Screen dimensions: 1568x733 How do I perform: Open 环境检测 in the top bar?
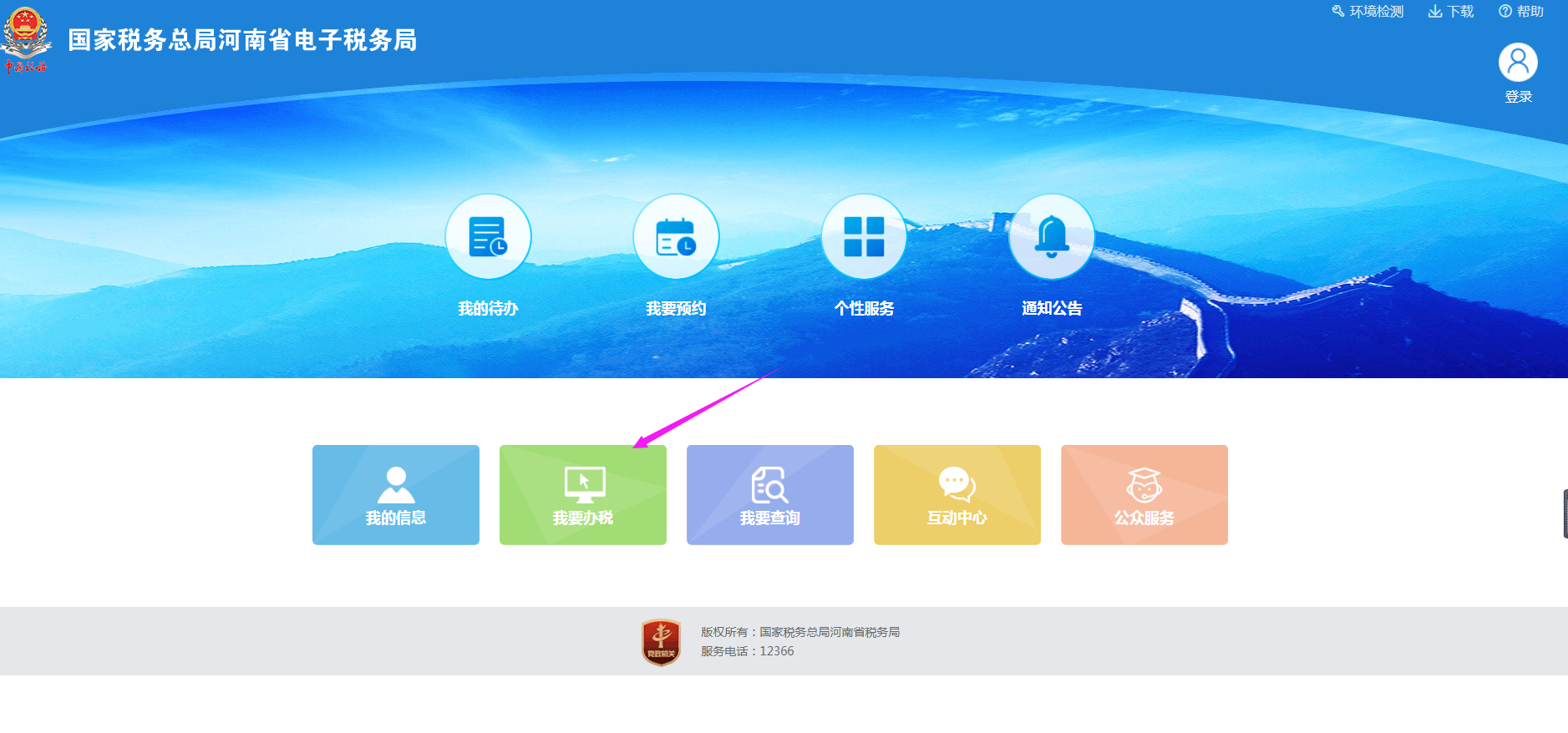tap(1368, 12)
